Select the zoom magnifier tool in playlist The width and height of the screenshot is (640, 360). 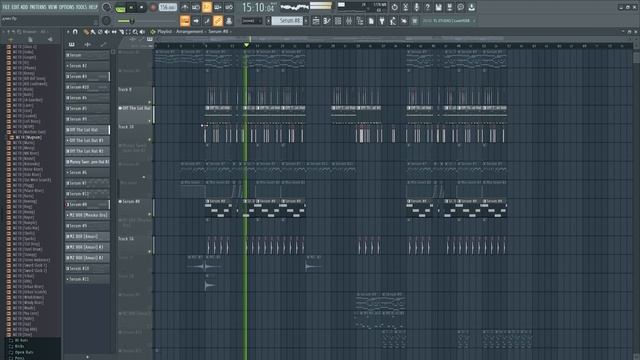(135, 32)
